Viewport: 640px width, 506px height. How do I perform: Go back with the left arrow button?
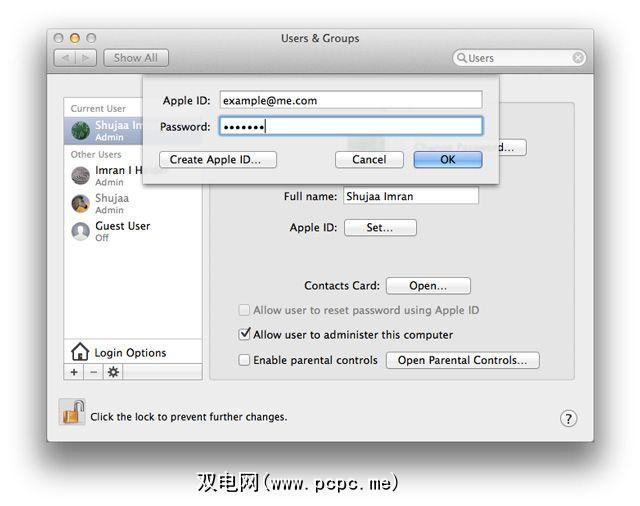click(65, 58)
